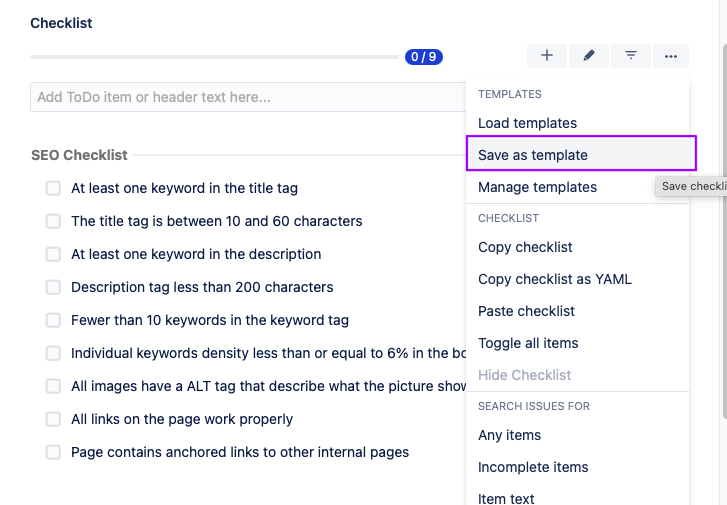Check the title tag length item

click(53, 221)
